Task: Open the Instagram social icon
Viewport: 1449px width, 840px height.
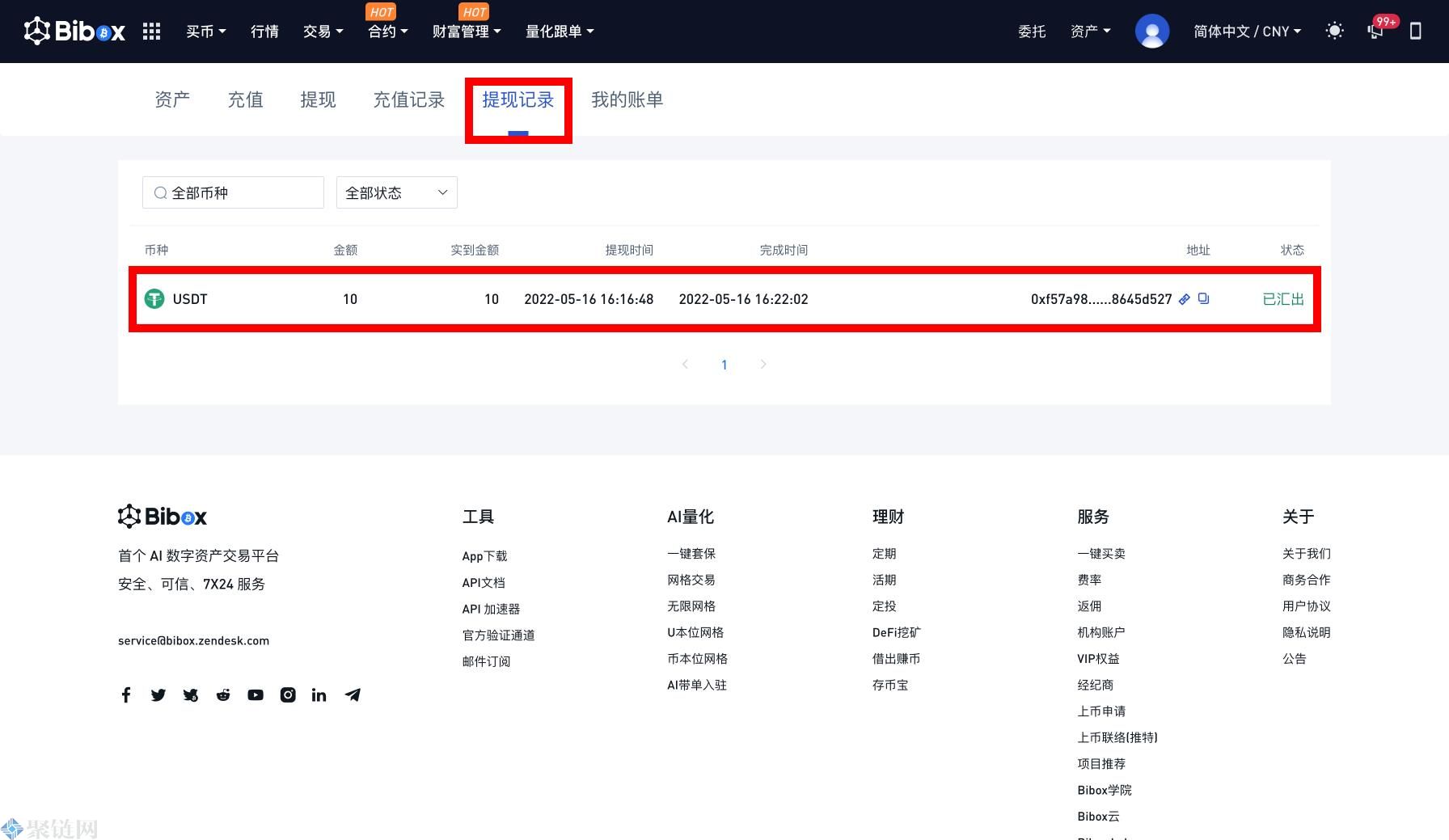Action: point(288,694)
